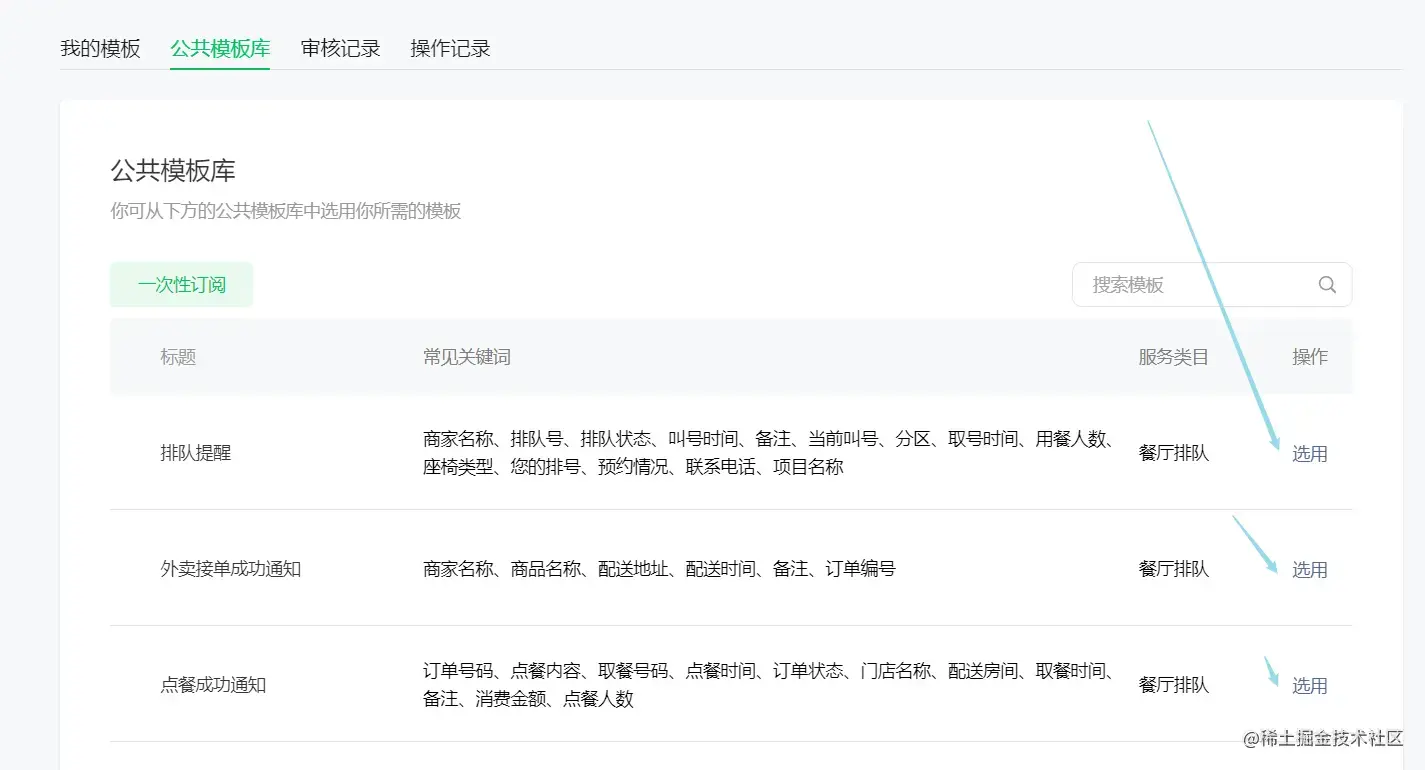
Task: Click the subtitle 你可从下方的公共模板库中选用你所需的模板
Action: click(x=286, y=212)
